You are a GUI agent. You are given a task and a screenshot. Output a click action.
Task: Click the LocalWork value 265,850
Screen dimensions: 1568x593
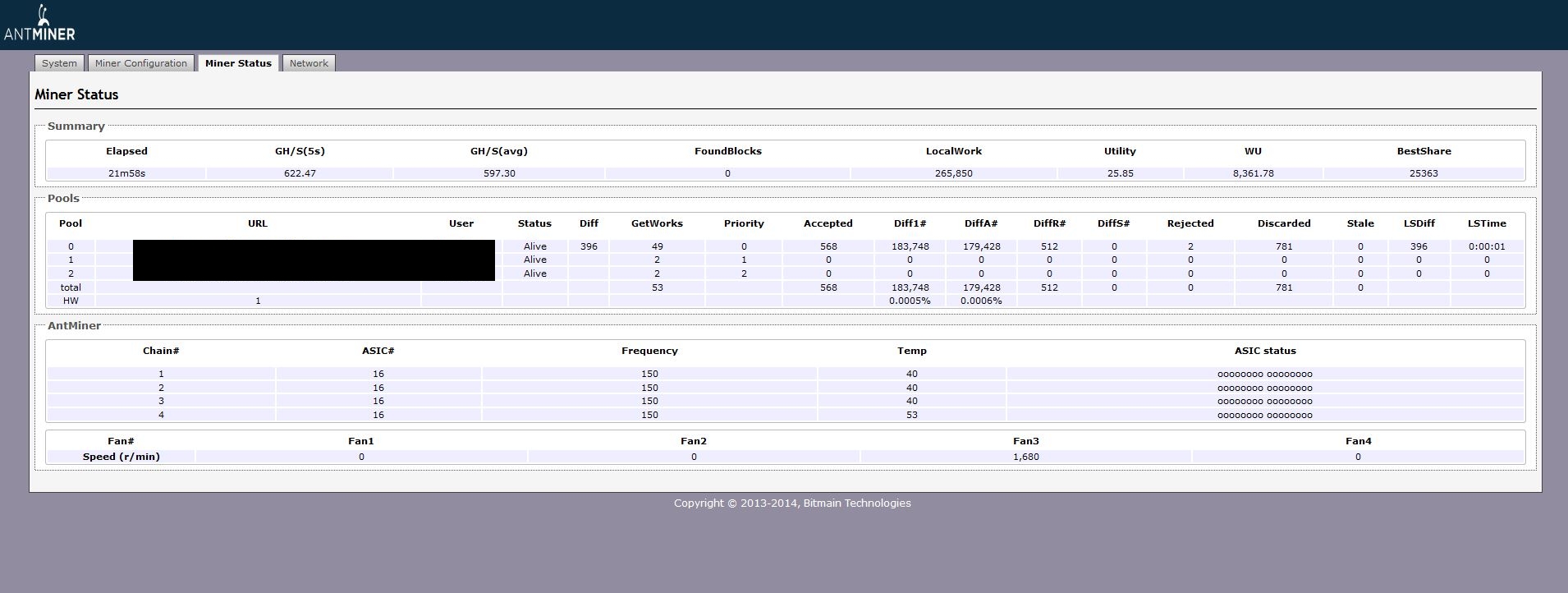(x=953, y=173)
